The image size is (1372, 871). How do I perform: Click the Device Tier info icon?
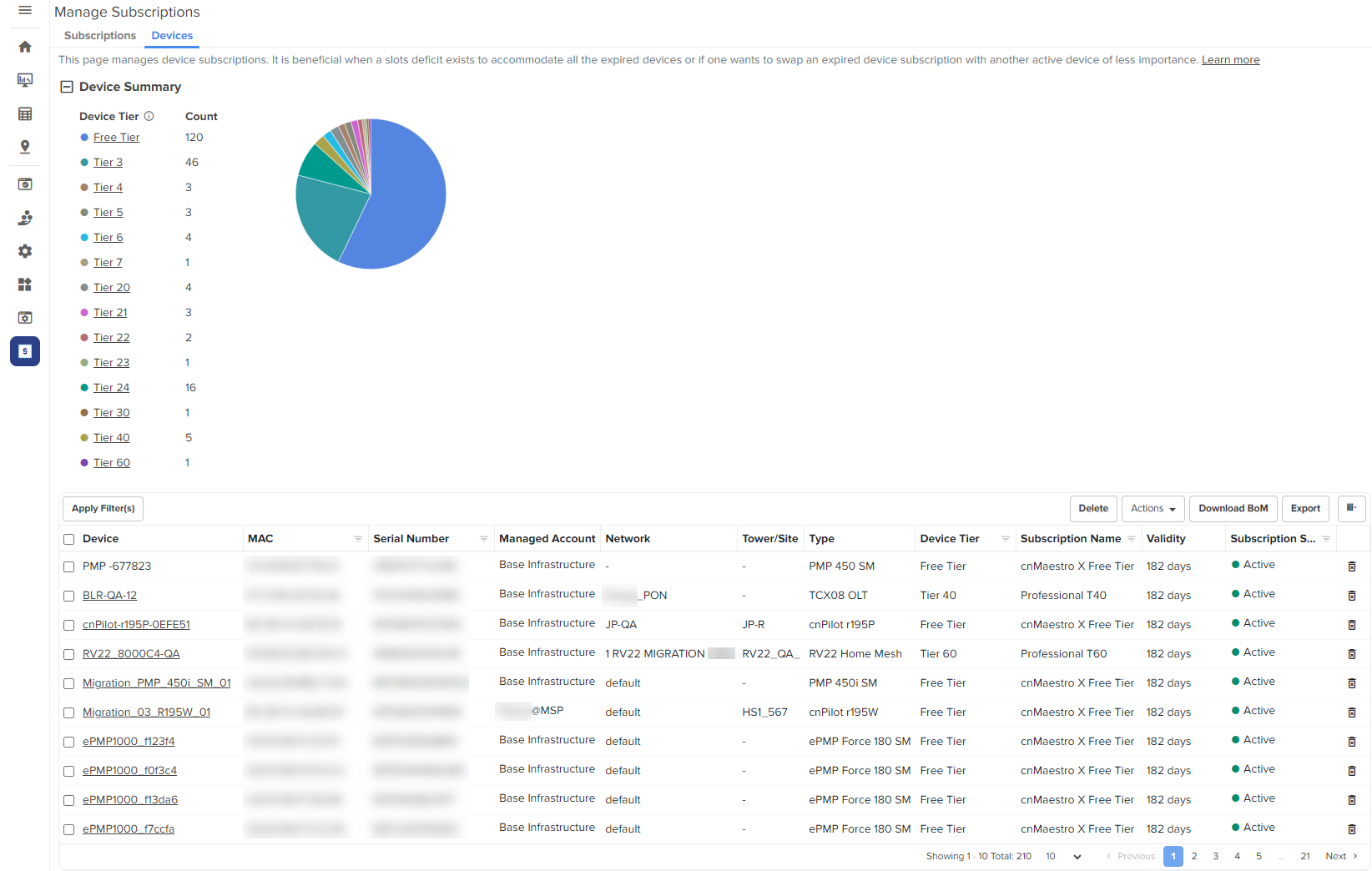click(149, 117)
